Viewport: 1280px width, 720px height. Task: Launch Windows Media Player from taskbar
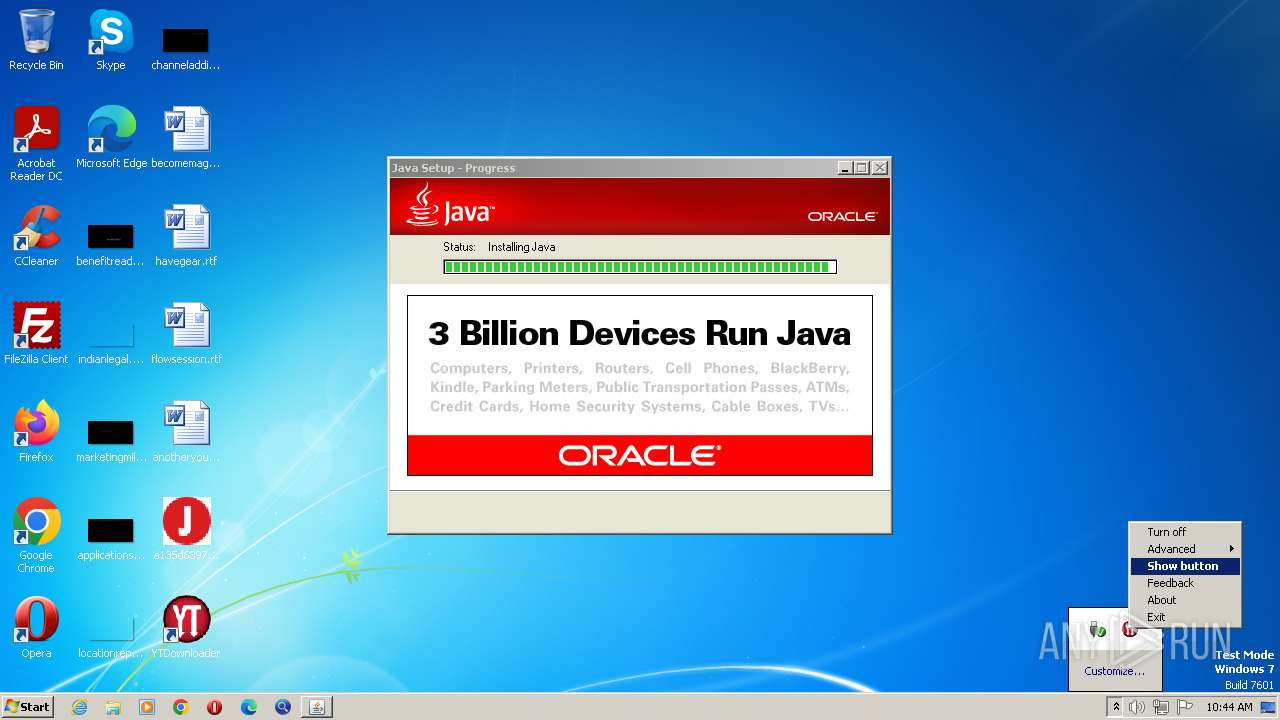point(147,707)
